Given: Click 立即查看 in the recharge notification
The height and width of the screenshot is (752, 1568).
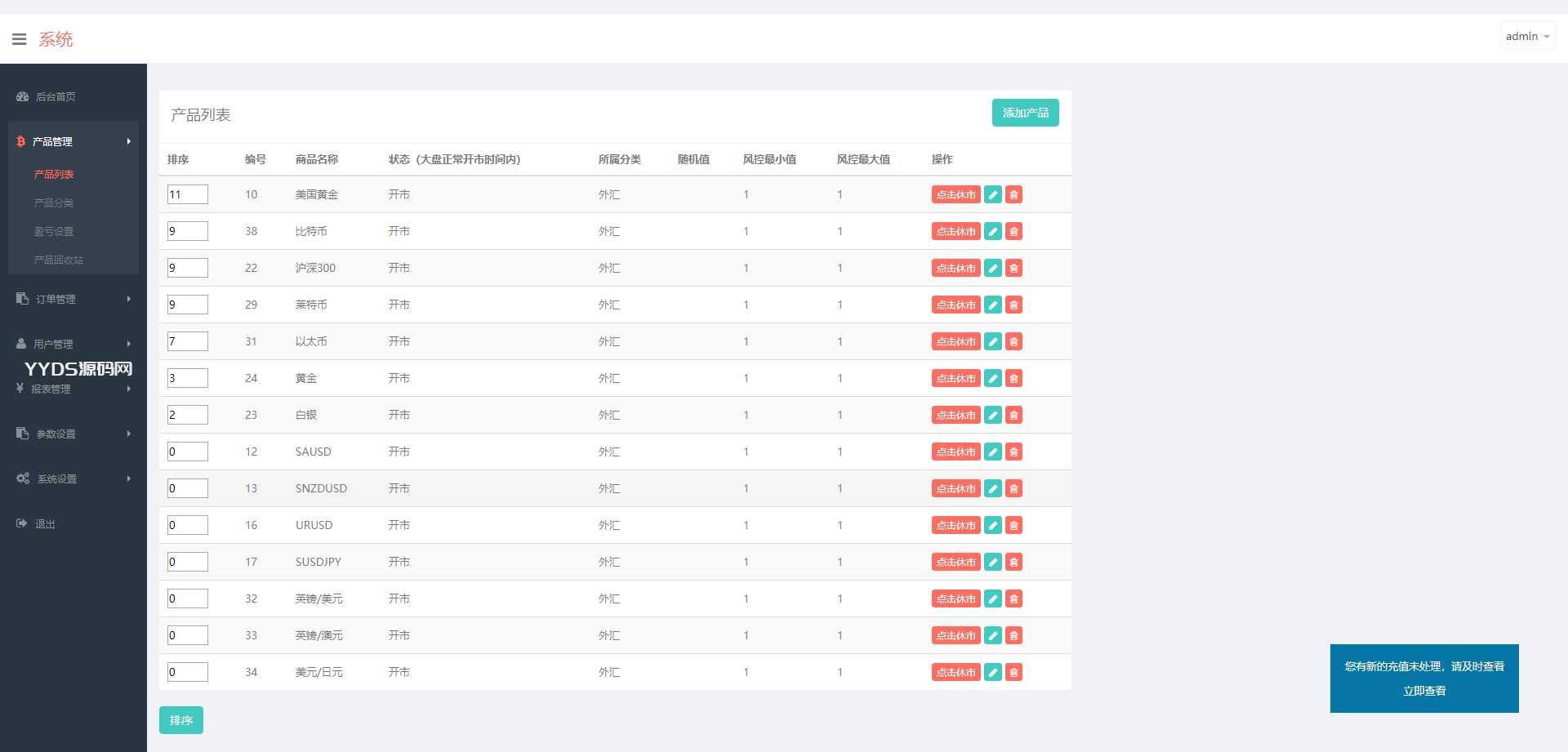Looking at the screenshot, I should (x=1423, y=691).
